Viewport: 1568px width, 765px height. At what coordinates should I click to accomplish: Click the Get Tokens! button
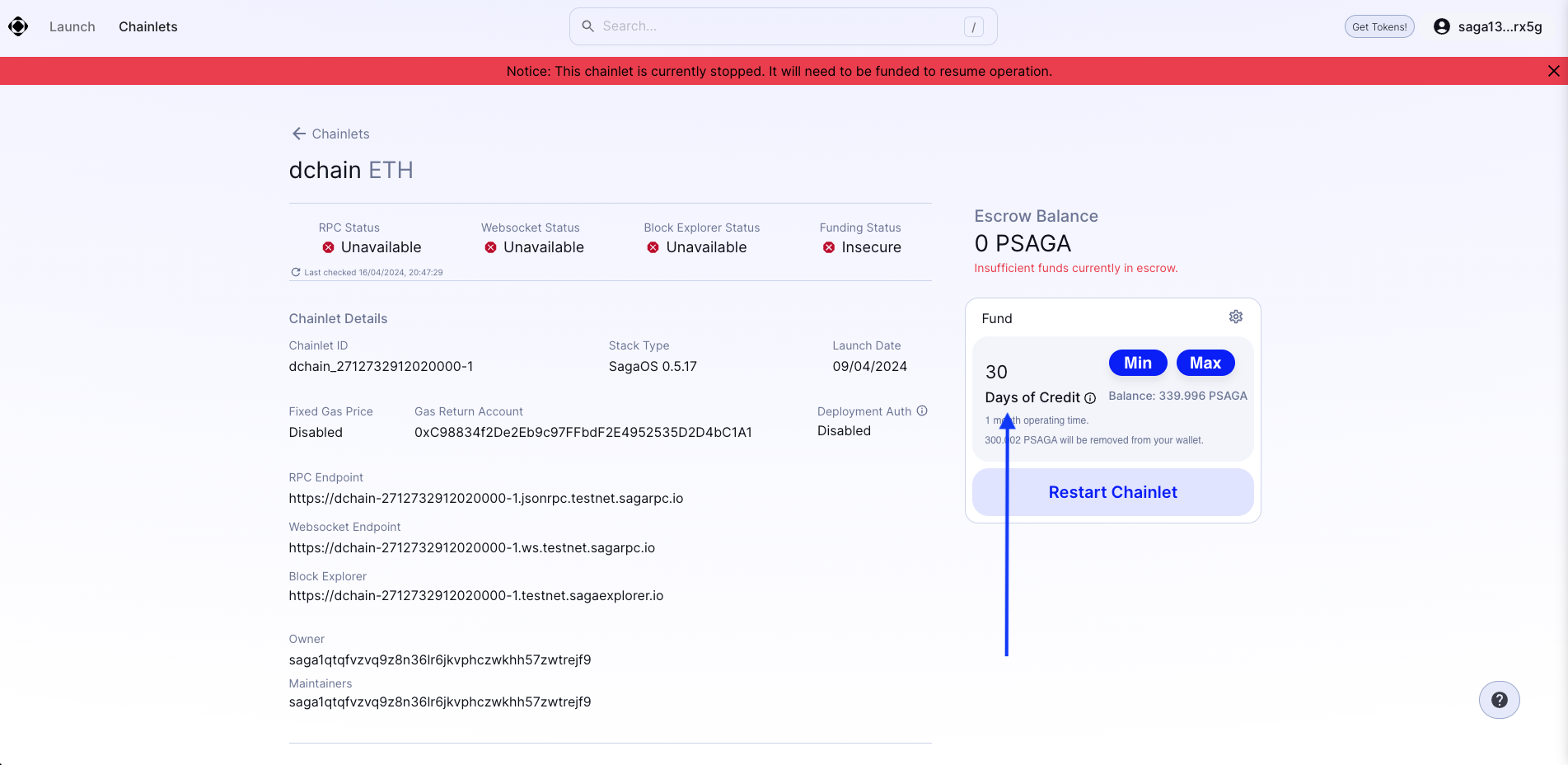click(1378, 26)
